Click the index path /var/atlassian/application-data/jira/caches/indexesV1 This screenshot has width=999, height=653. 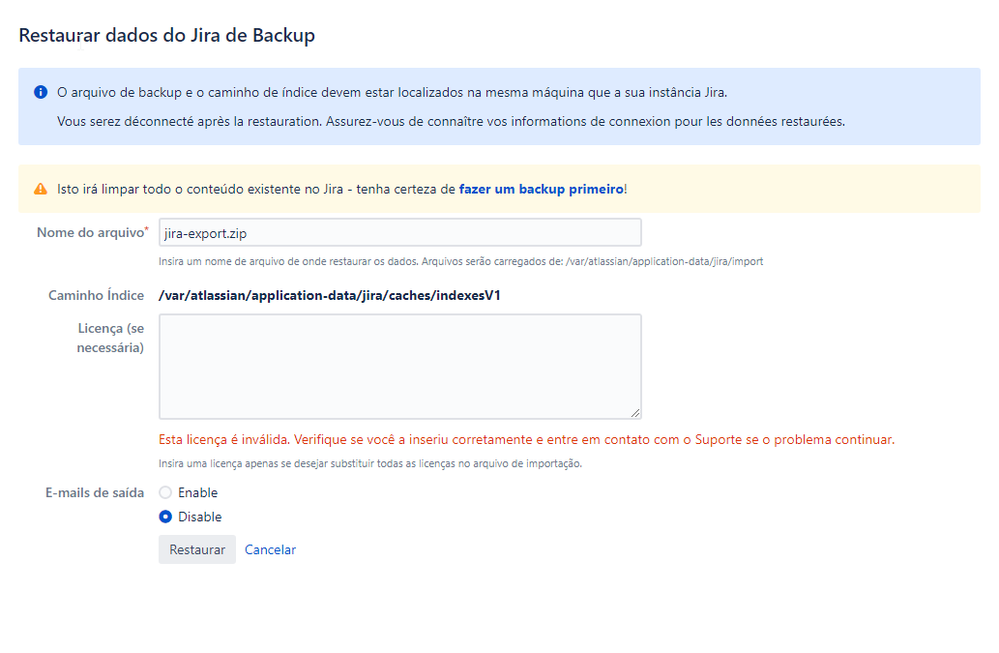pyautogui.click(x=329, y=296)
